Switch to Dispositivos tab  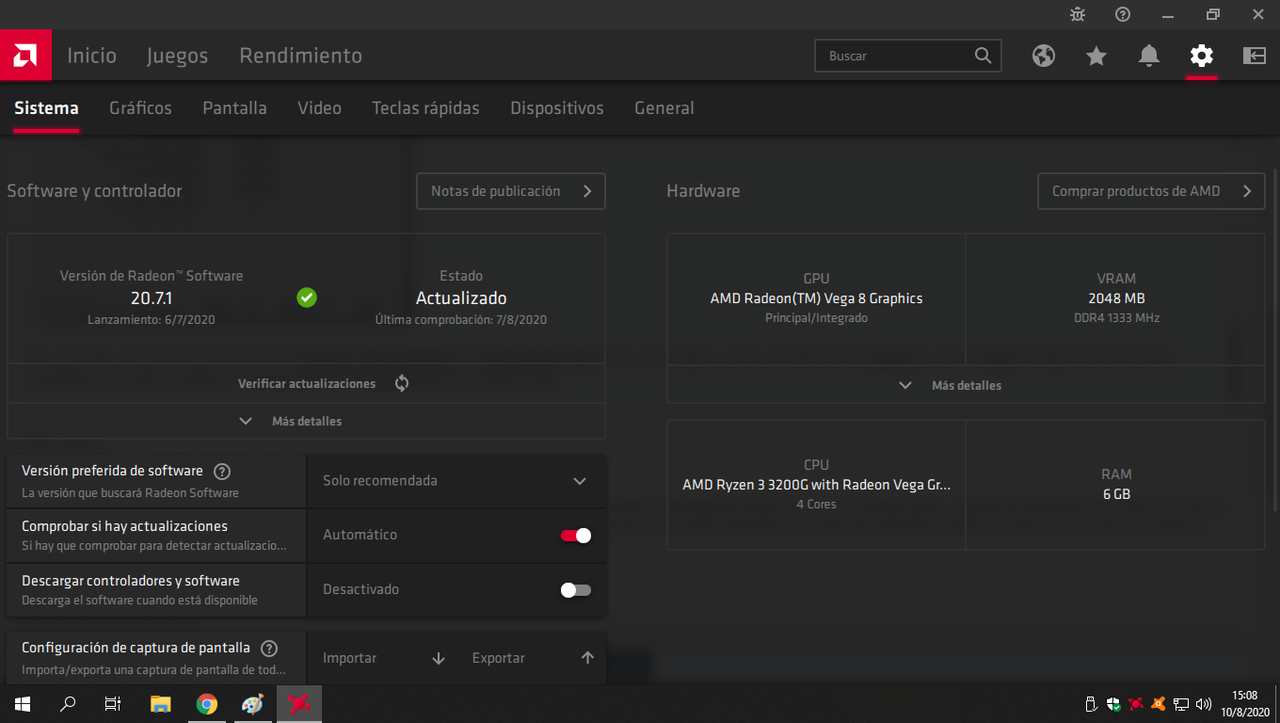point(557,108)
